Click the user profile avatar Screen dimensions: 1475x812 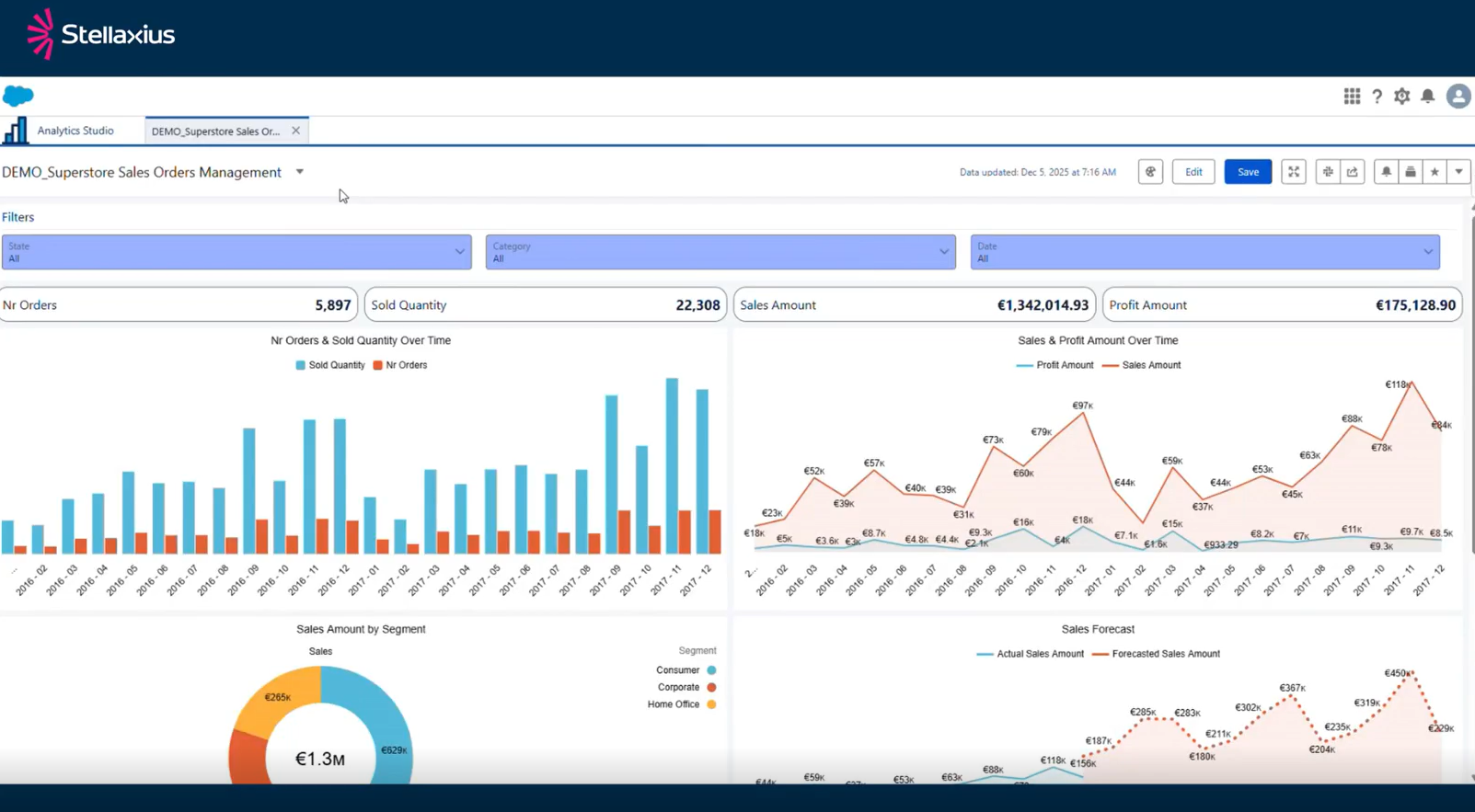click(x=1458, y=97)
